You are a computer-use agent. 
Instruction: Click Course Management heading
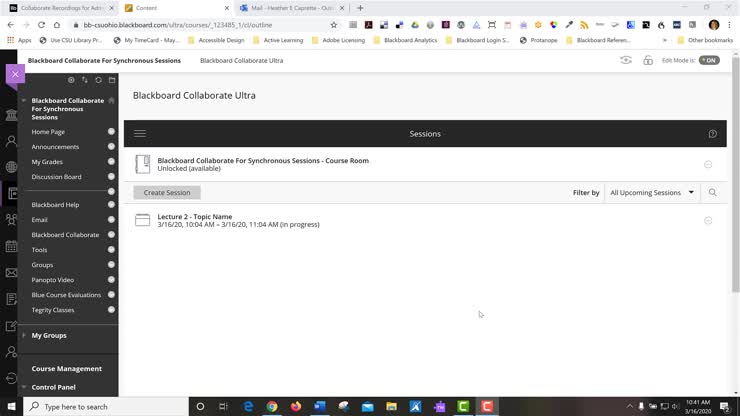click(67, 369)
